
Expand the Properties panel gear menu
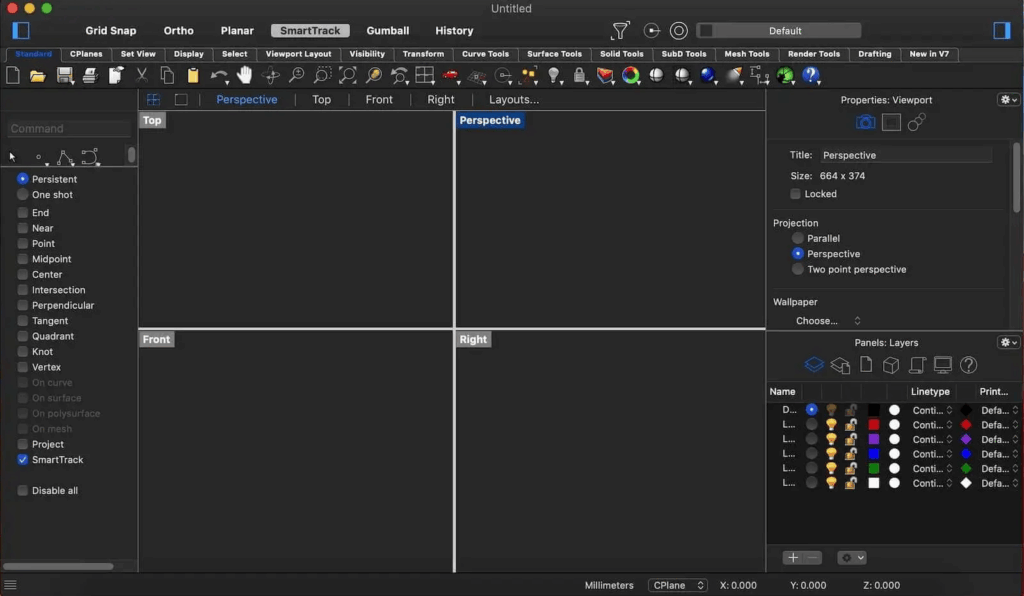[x=1008, y=100]
